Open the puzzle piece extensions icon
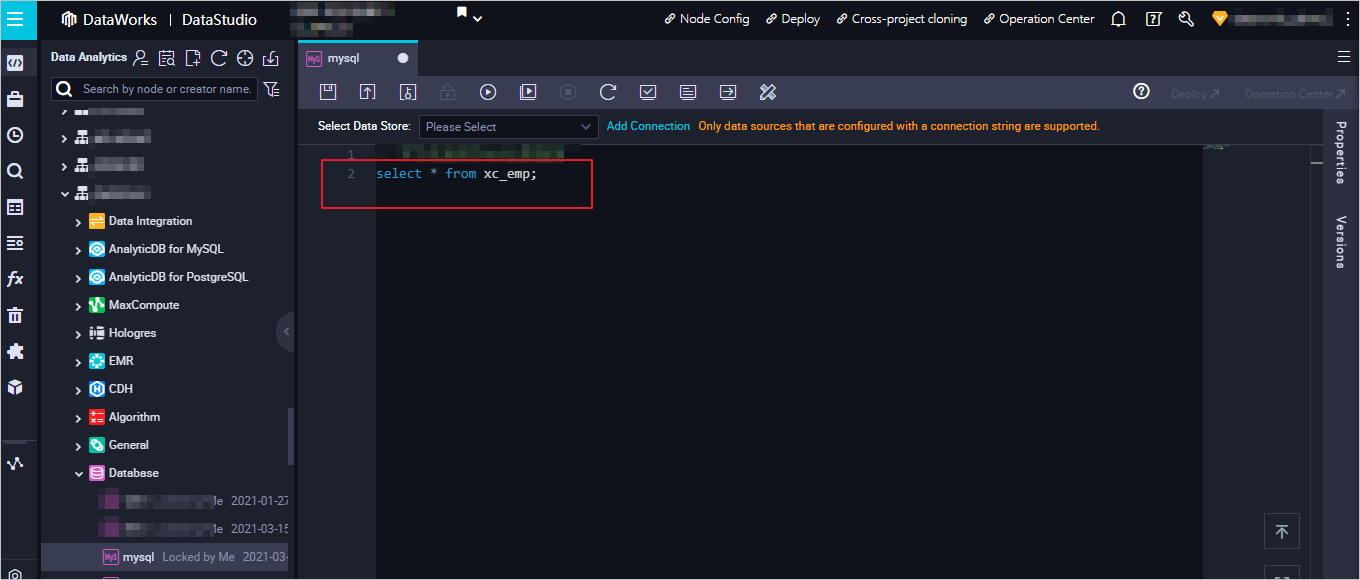Screen dimensions: 1360x580 coord(15,351)
